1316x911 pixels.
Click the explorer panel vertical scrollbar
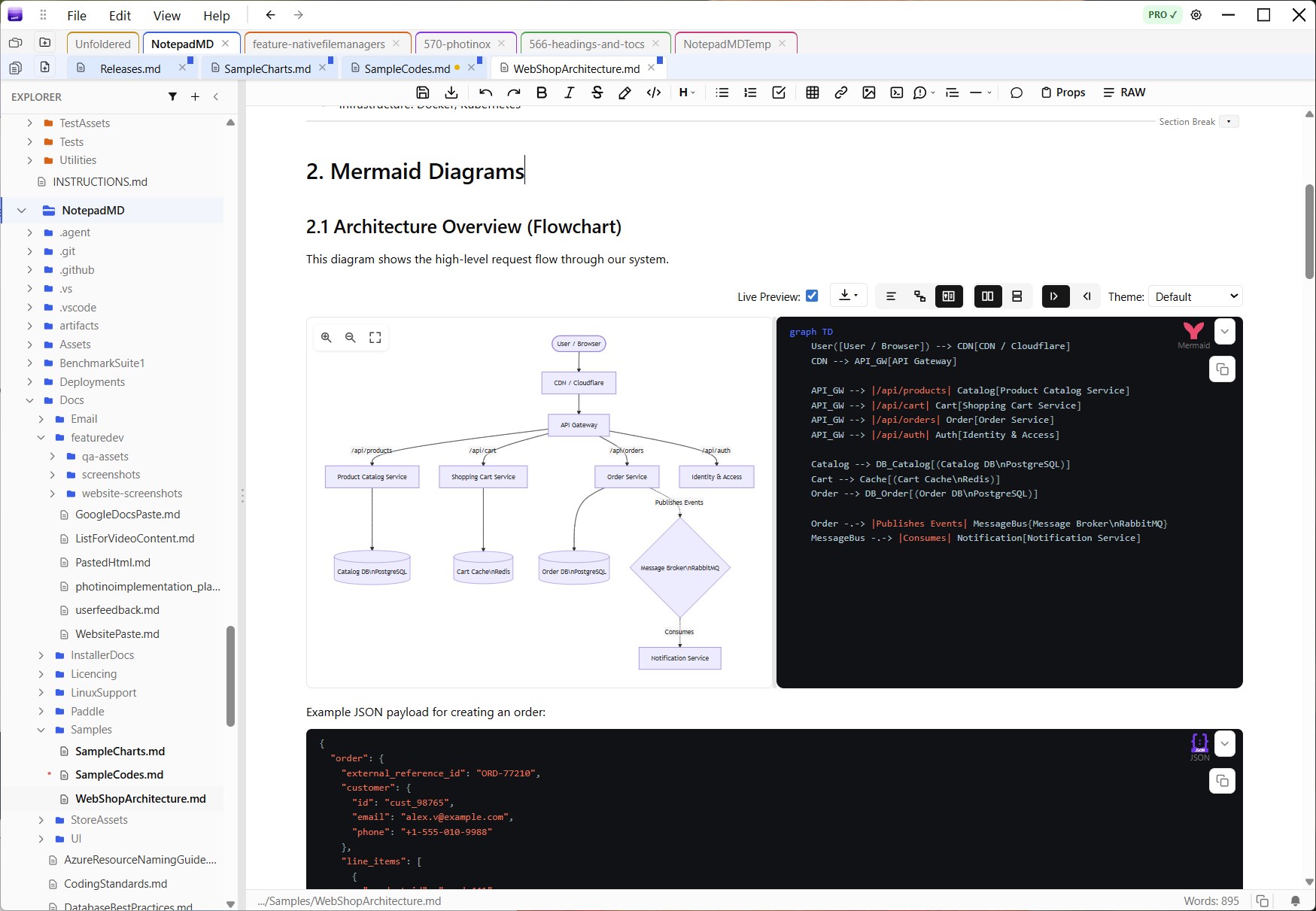tap(230, 676)
